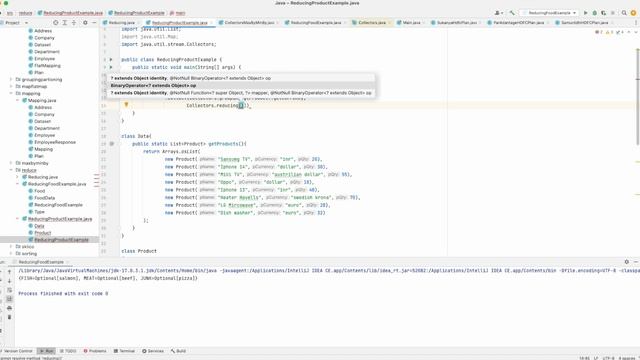Hide the Project tool window
640x360 pixels.
pos(94,23)
